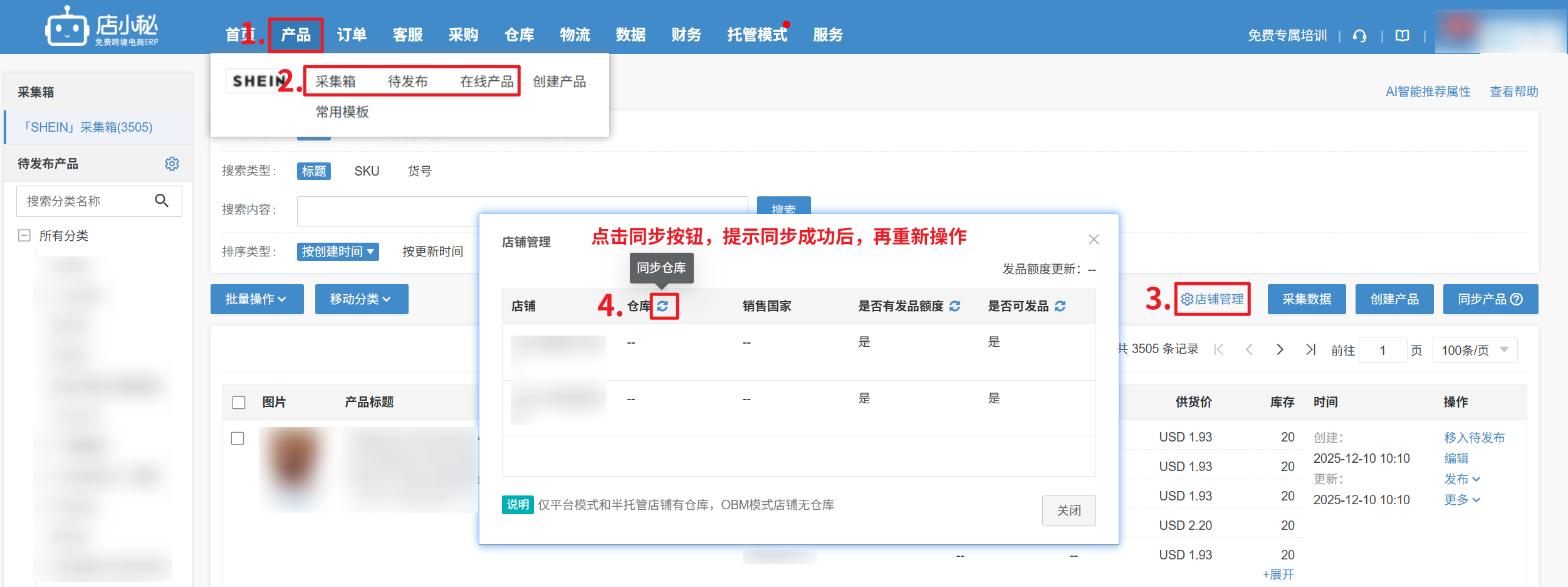Open the 100条/页 page size selector
Screen dimensions: 1568x587
pos(1474,350)
